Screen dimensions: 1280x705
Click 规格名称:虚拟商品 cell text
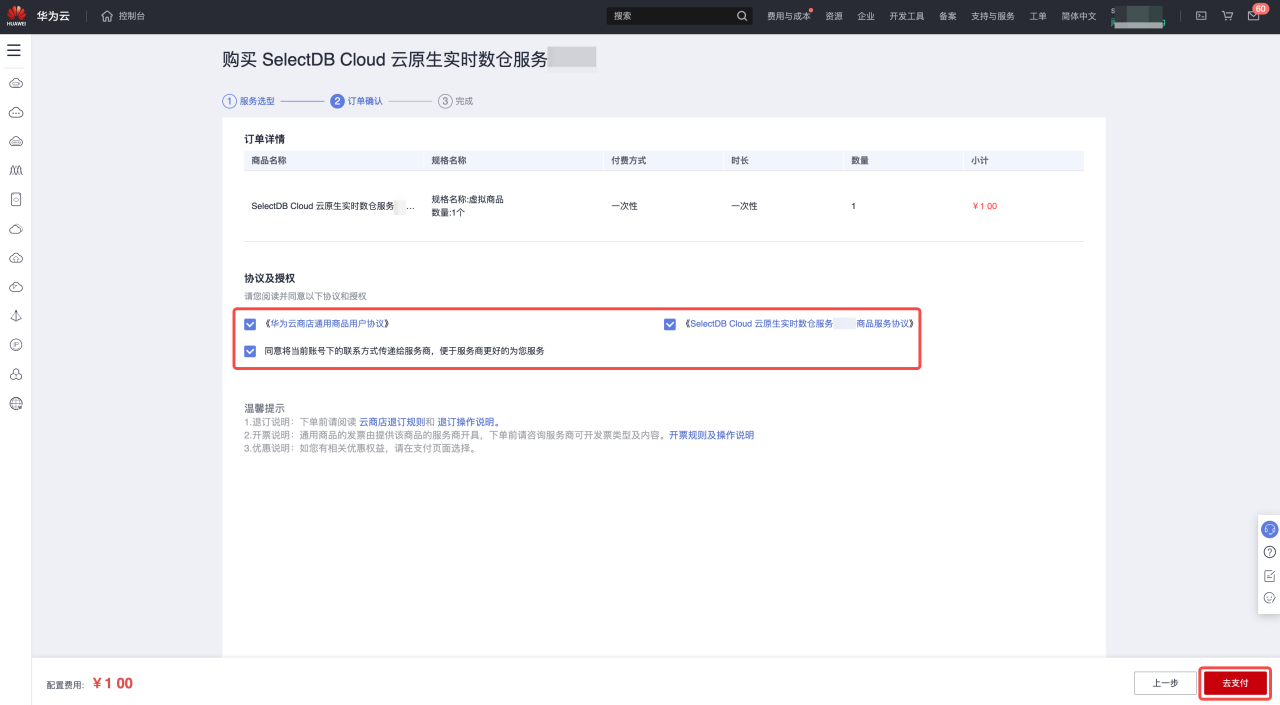(467, 199)
